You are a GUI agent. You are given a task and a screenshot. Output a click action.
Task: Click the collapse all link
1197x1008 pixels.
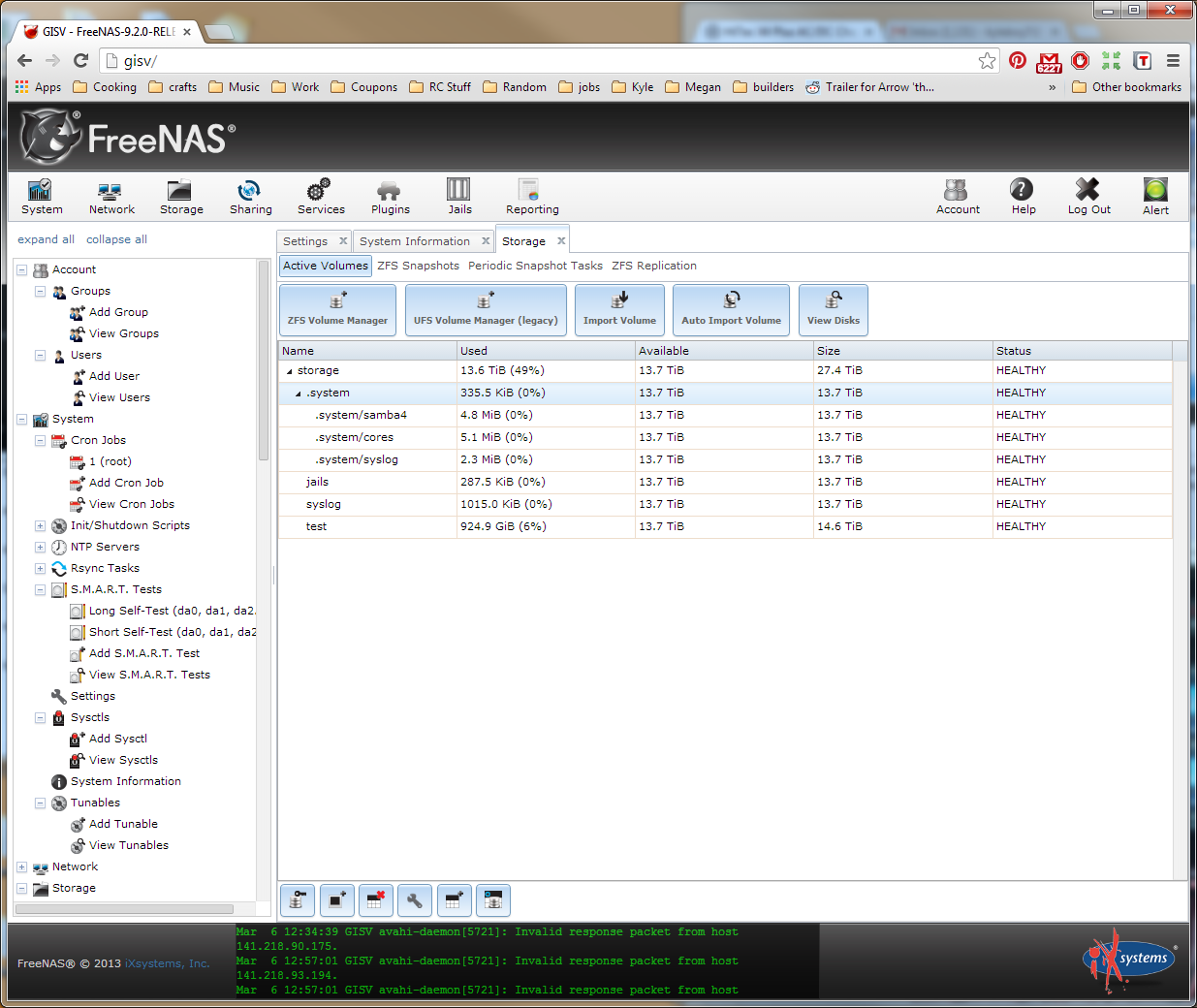pyautogui.click(x=116, y=239)
